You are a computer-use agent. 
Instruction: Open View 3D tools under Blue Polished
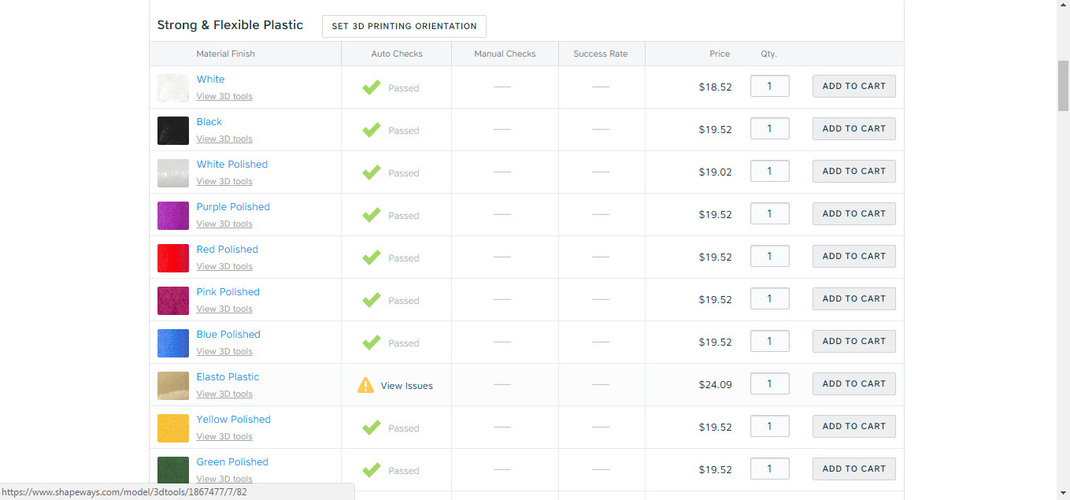[225, 351]
